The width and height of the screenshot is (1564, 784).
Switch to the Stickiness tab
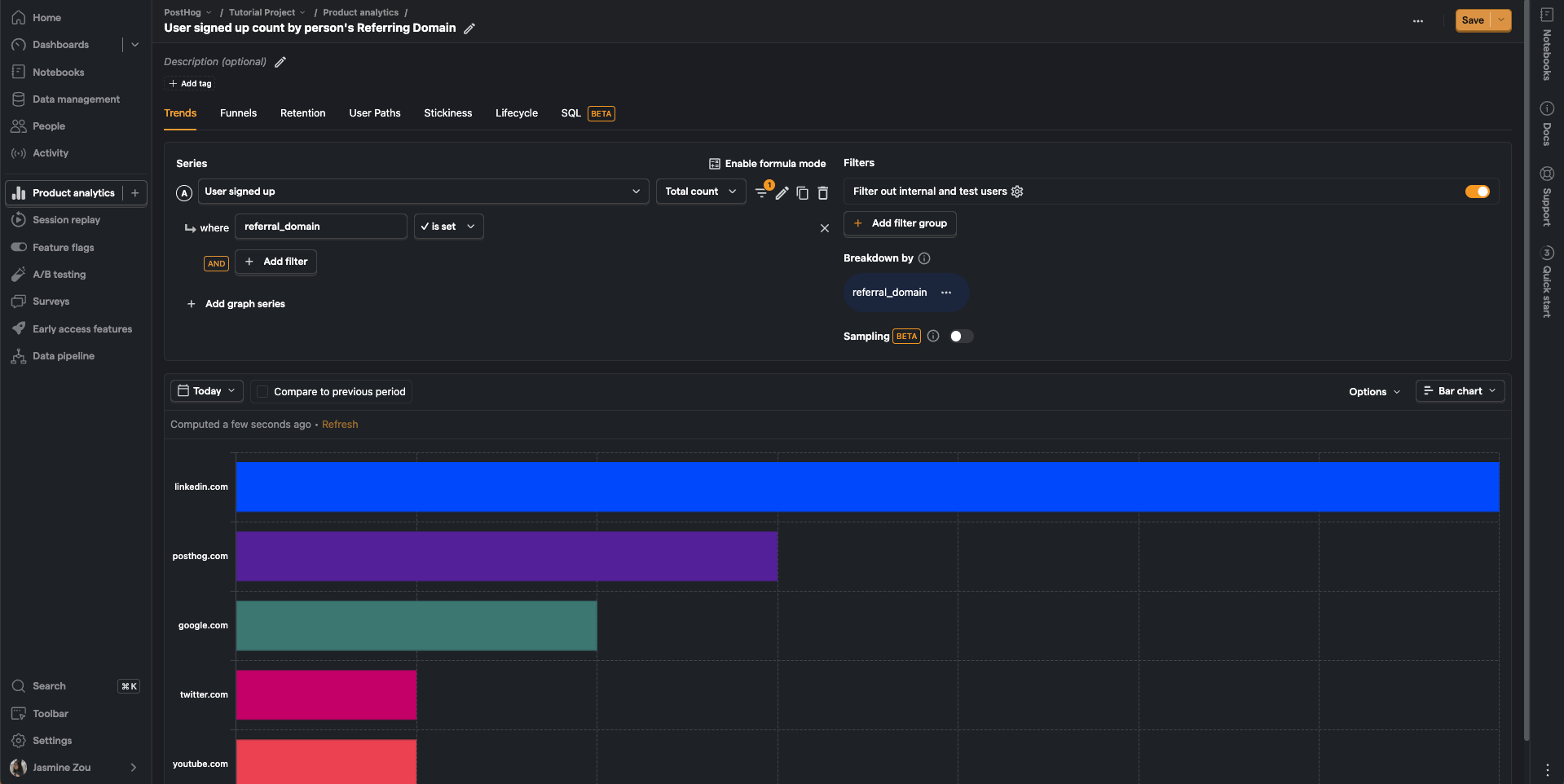[447, 113]
